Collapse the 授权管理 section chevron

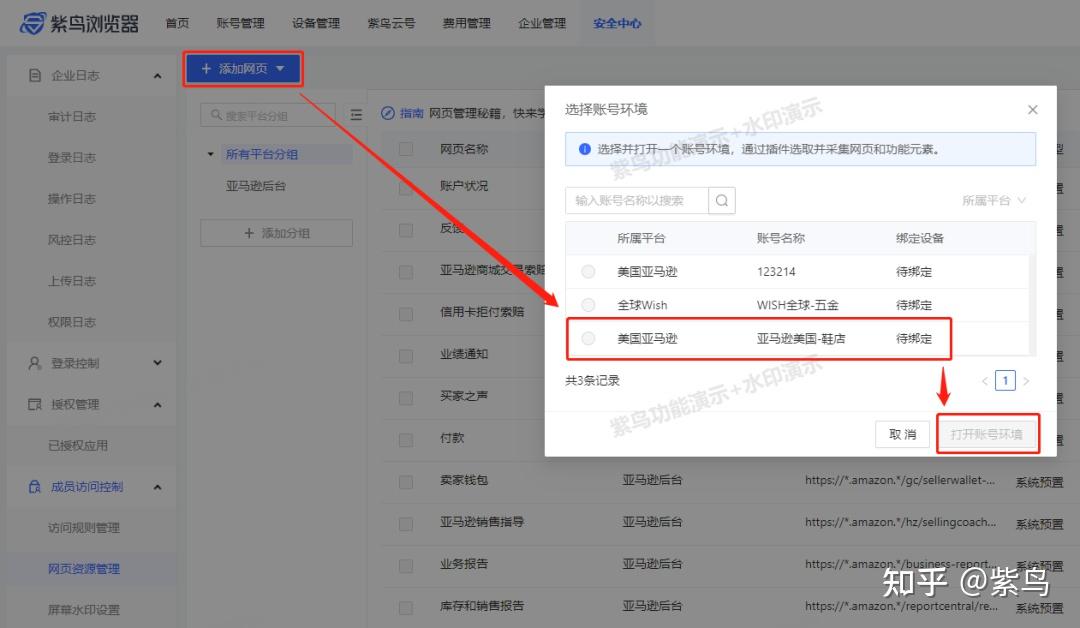pos(157,405)
